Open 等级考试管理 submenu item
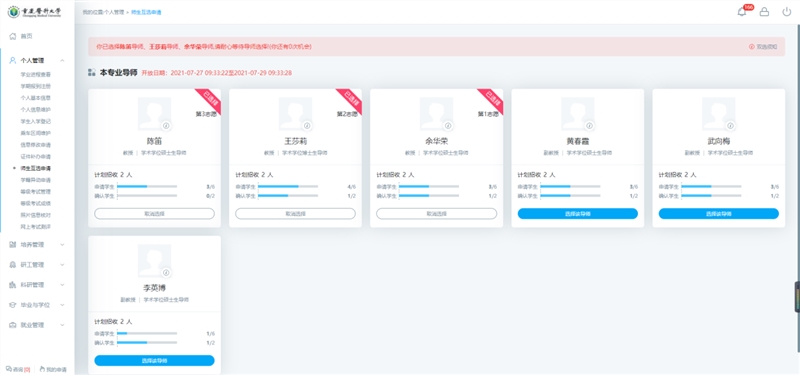The image size is (800, 375). click(x=36, y=191)
